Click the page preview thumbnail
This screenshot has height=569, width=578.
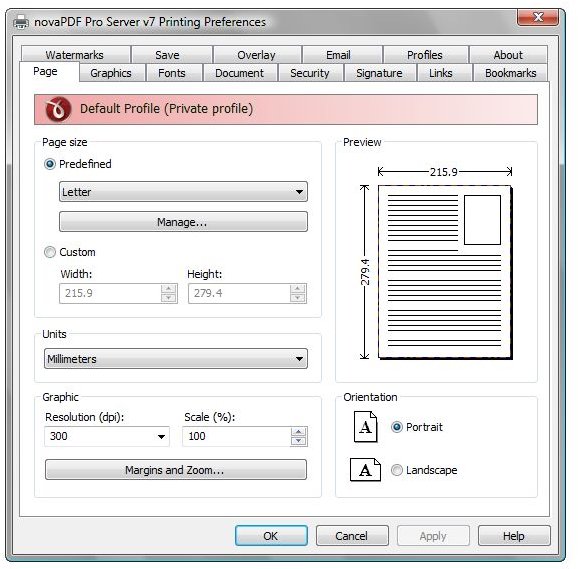pos(445,272)
